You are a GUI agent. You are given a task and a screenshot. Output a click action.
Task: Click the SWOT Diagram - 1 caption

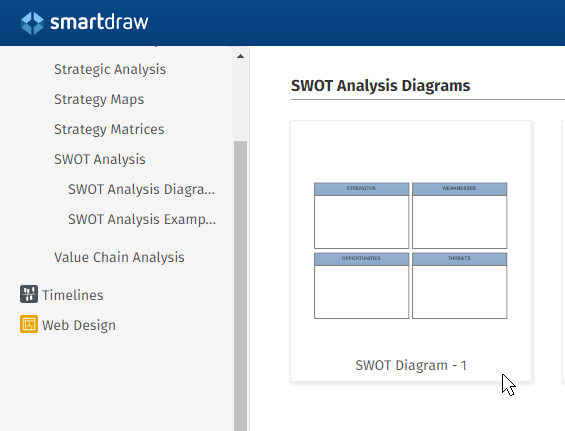(411, 365)
